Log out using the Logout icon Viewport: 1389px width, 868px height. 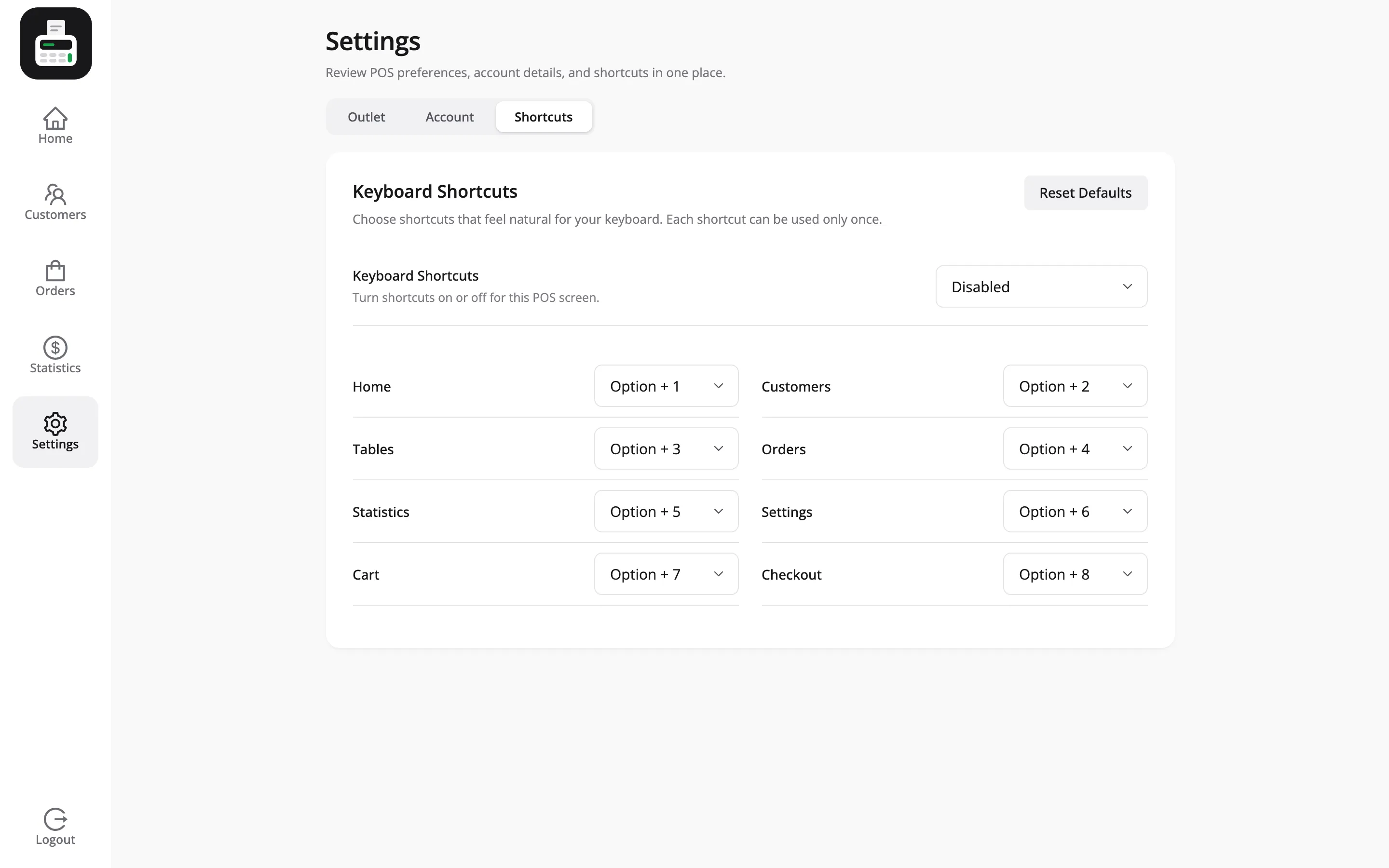(55, 827)
